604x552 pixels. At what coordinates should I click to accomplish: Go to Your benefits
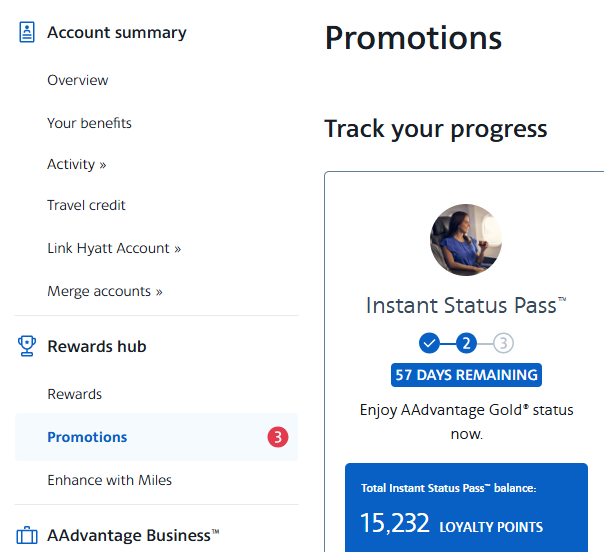pyautogui.click(x=89, y=123)
